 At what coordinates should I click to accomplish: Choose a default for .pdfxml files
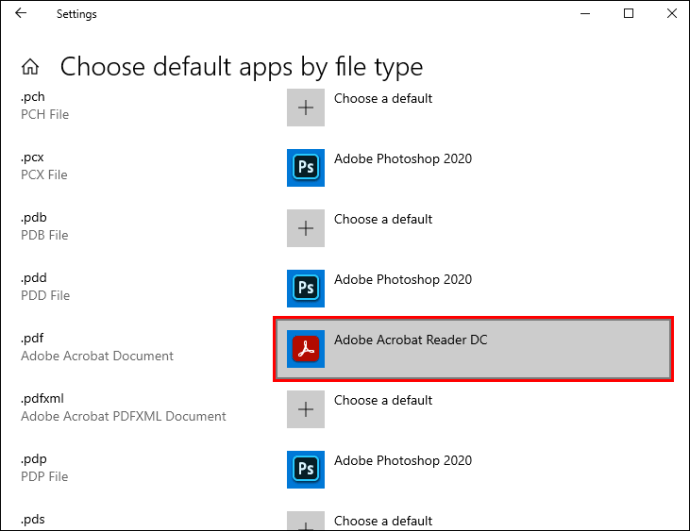(x=383, y=400)
